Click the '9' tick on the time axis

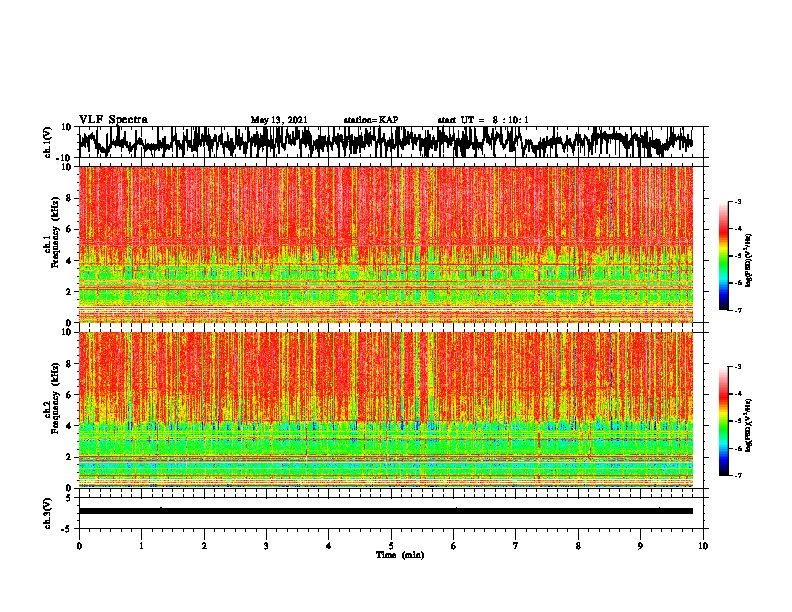point(640,546)
